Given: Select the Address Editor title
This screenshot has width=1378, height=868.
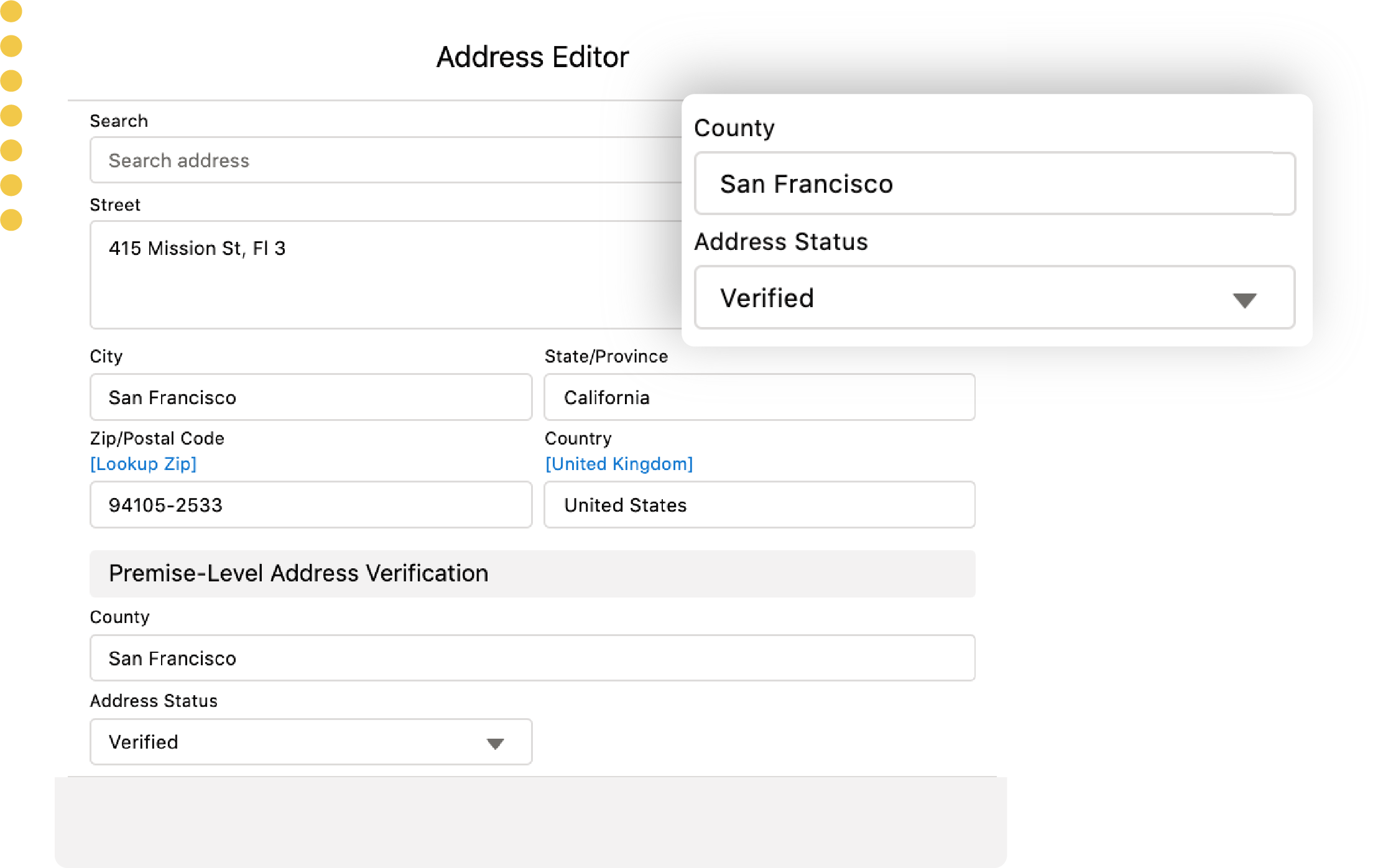Looking at the screenshot, I should 532,56.
